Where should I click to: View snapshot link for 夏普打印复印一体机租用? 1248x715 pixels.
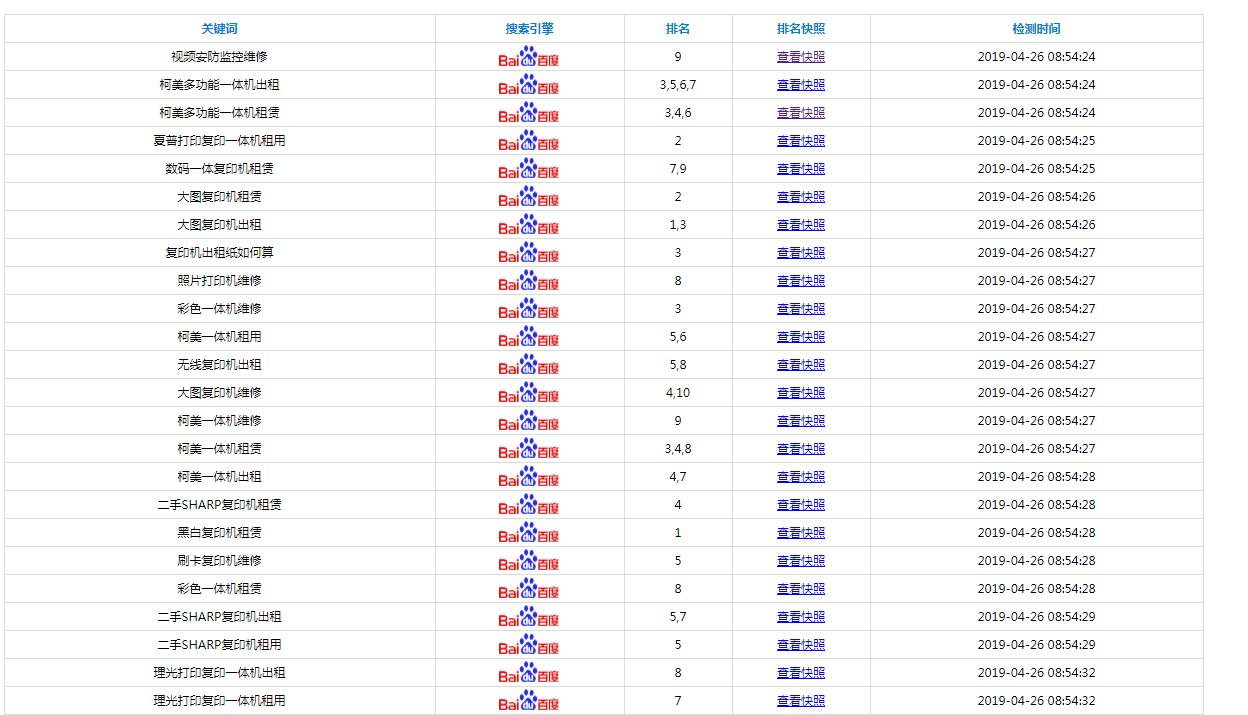[x=801, y=141]
